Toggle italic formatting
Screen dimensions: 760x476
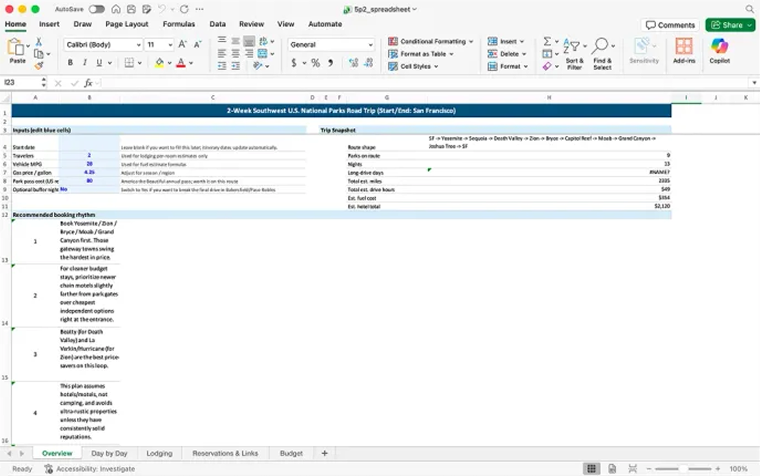(85, 63)
